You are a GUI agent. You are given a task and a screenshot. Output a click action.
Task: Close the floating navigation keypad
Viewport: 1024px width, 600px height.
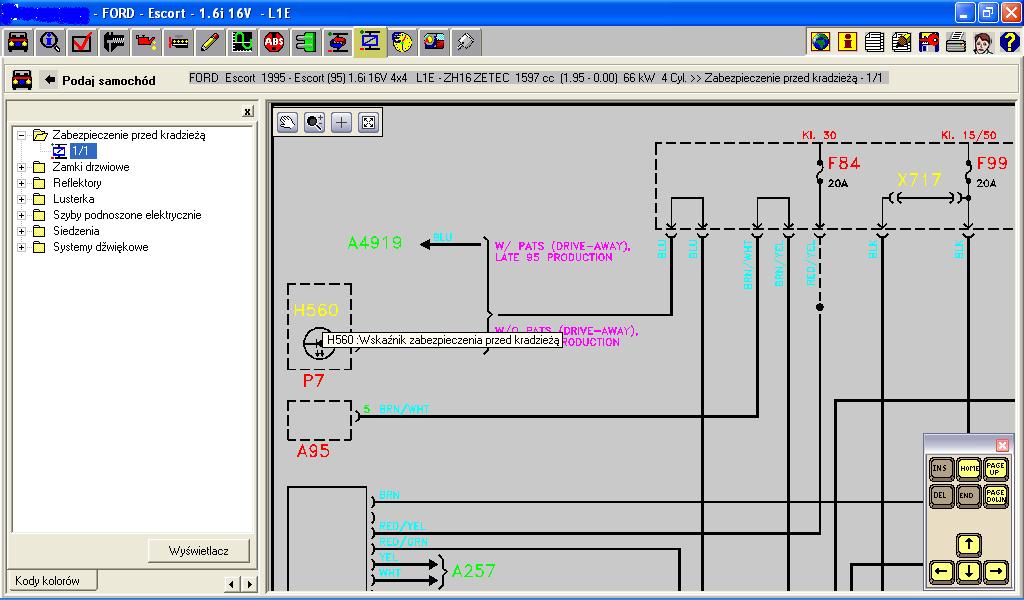tap(1002, 445)
